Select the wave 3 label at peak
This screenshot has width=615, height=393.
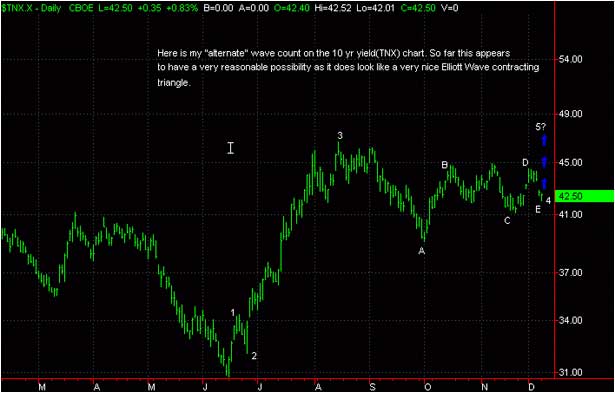coord(340,136)
